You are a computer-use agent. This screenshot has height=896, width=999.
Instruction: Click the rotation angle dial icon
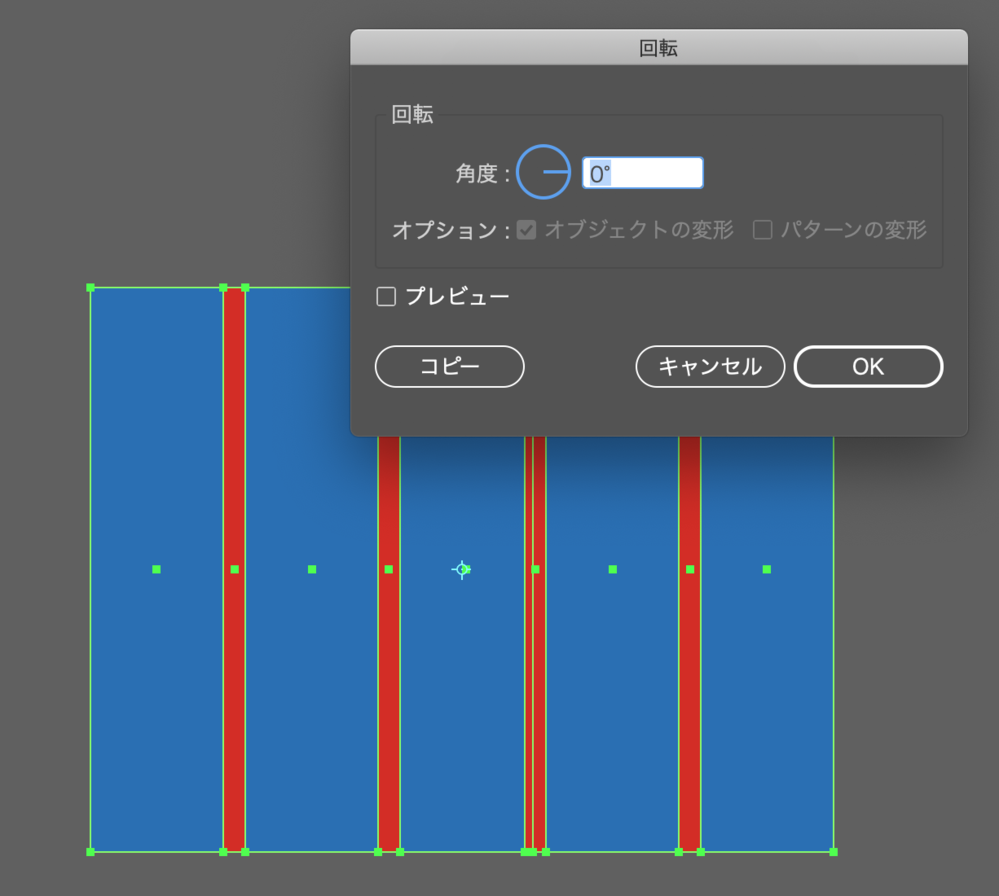click(543, 172)
